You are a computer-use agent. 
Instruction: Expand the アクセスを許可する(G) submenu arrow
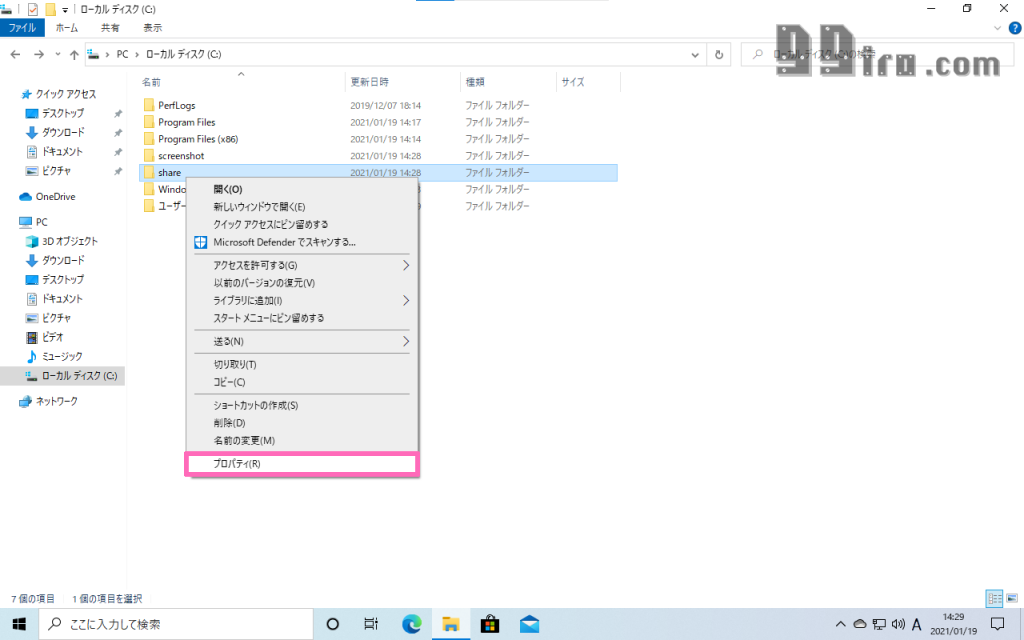pos(406,266)
